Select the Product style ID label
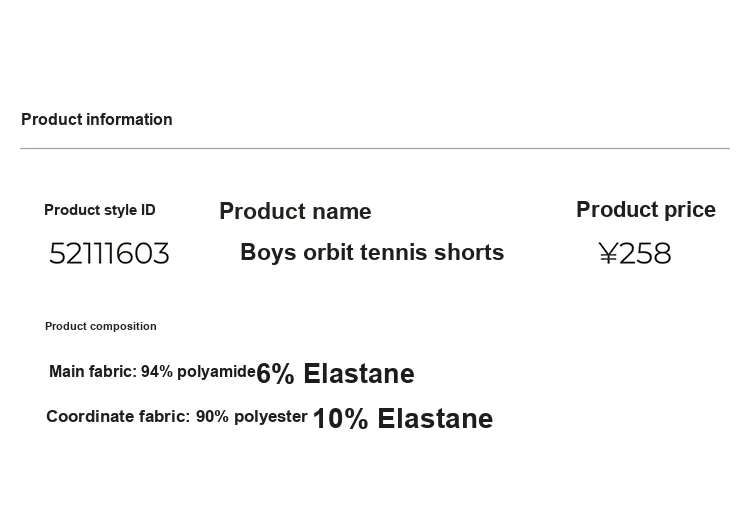 tap(99, 210)
